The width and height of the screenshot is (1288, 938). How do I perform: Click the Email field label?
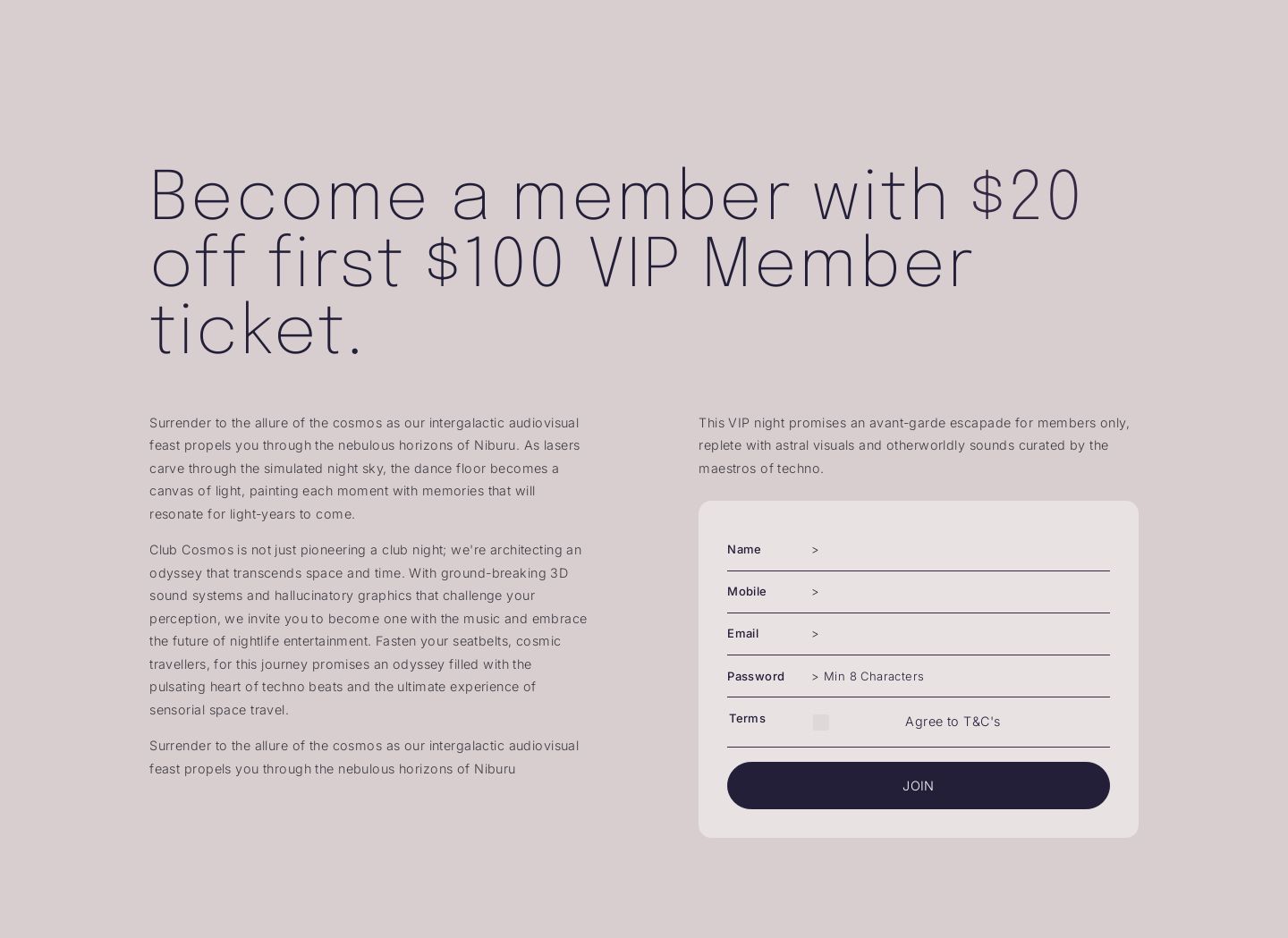coord(742,634)
